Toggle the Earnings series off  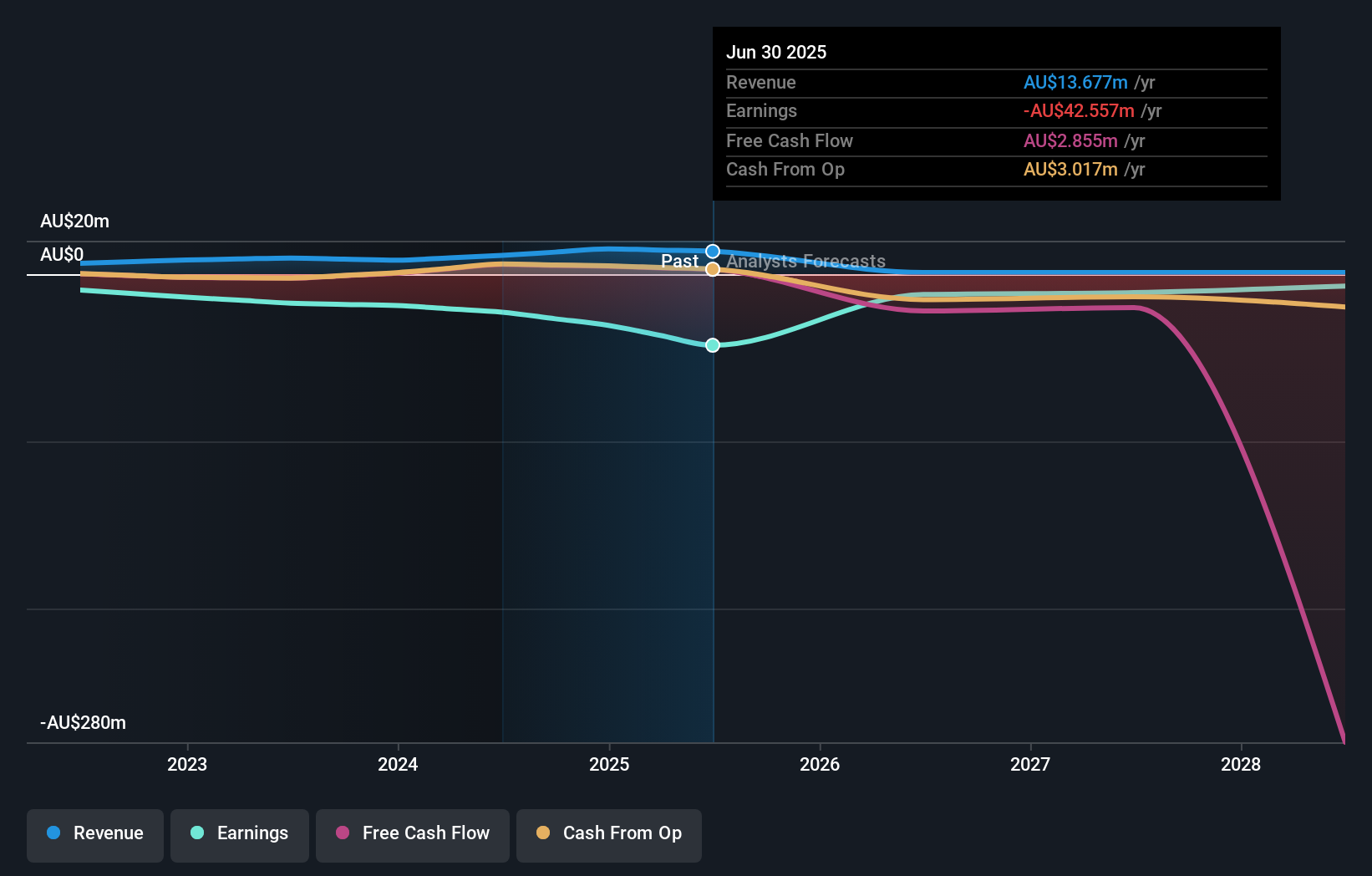pos(240,835)
